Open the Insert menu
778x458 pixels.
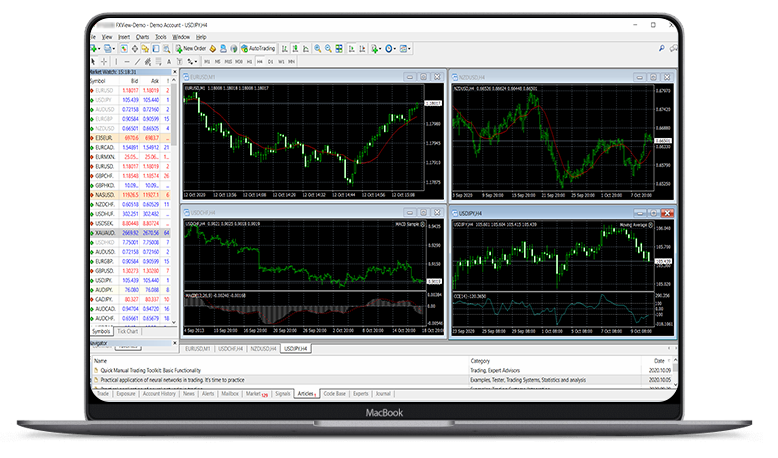click(x=124, y=37)
